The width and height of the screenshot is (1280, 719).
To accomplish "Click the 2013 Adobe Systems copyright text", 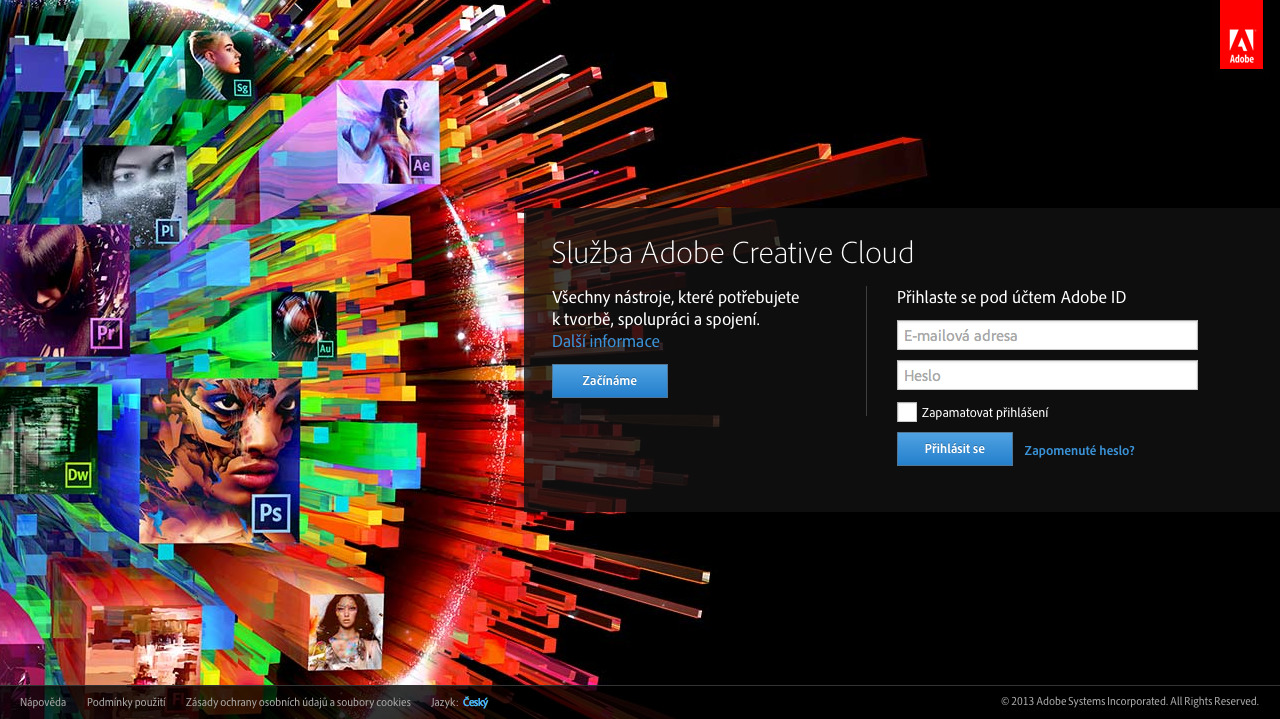I will 1130,702.
